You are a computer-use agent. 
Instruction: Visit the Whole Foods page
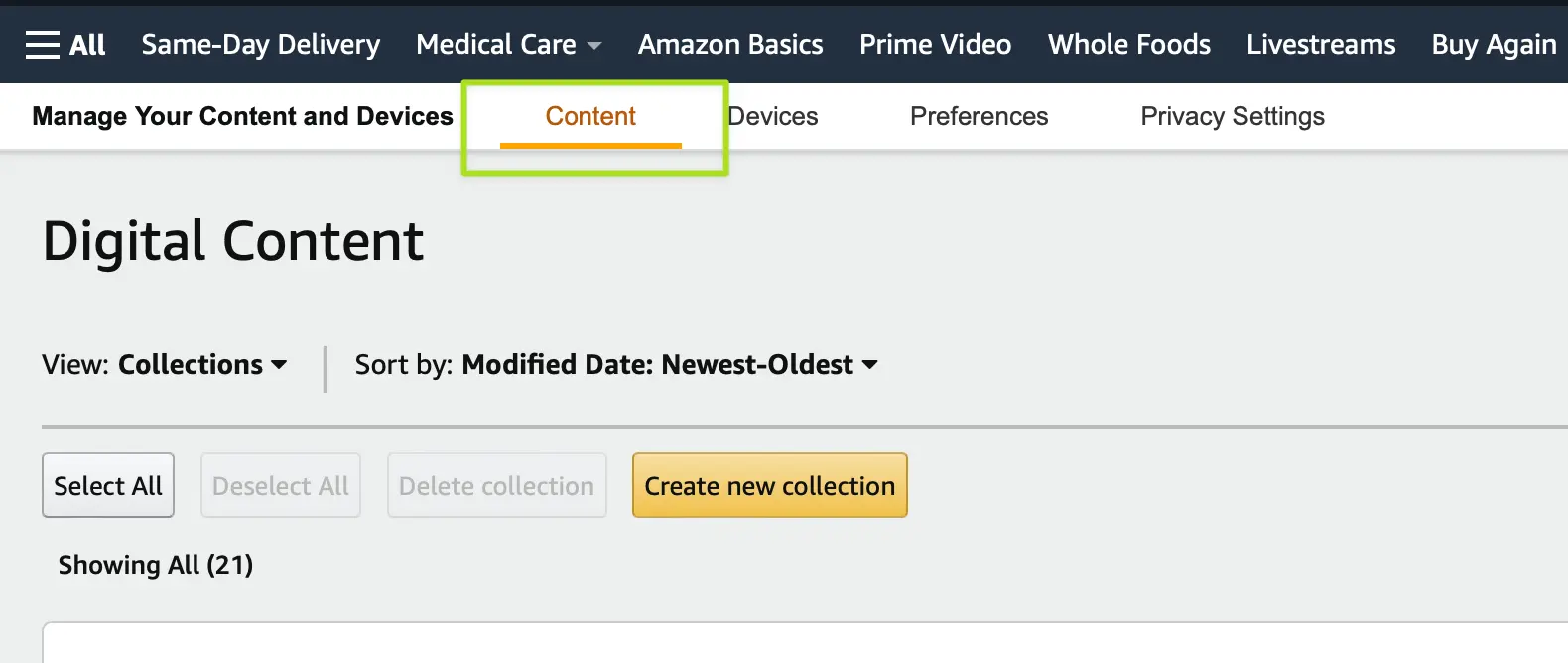(1128, 45)
